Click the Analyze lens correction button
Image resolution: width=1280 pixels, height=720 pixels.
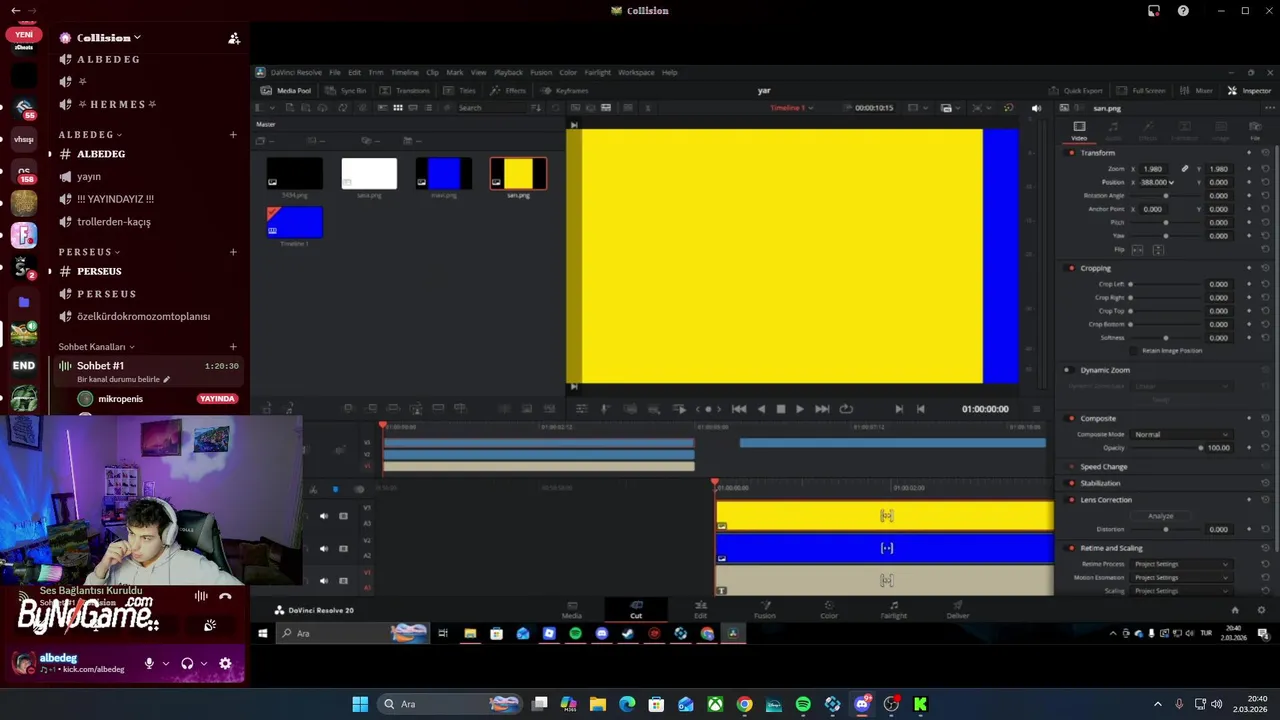coord(1160,516)
